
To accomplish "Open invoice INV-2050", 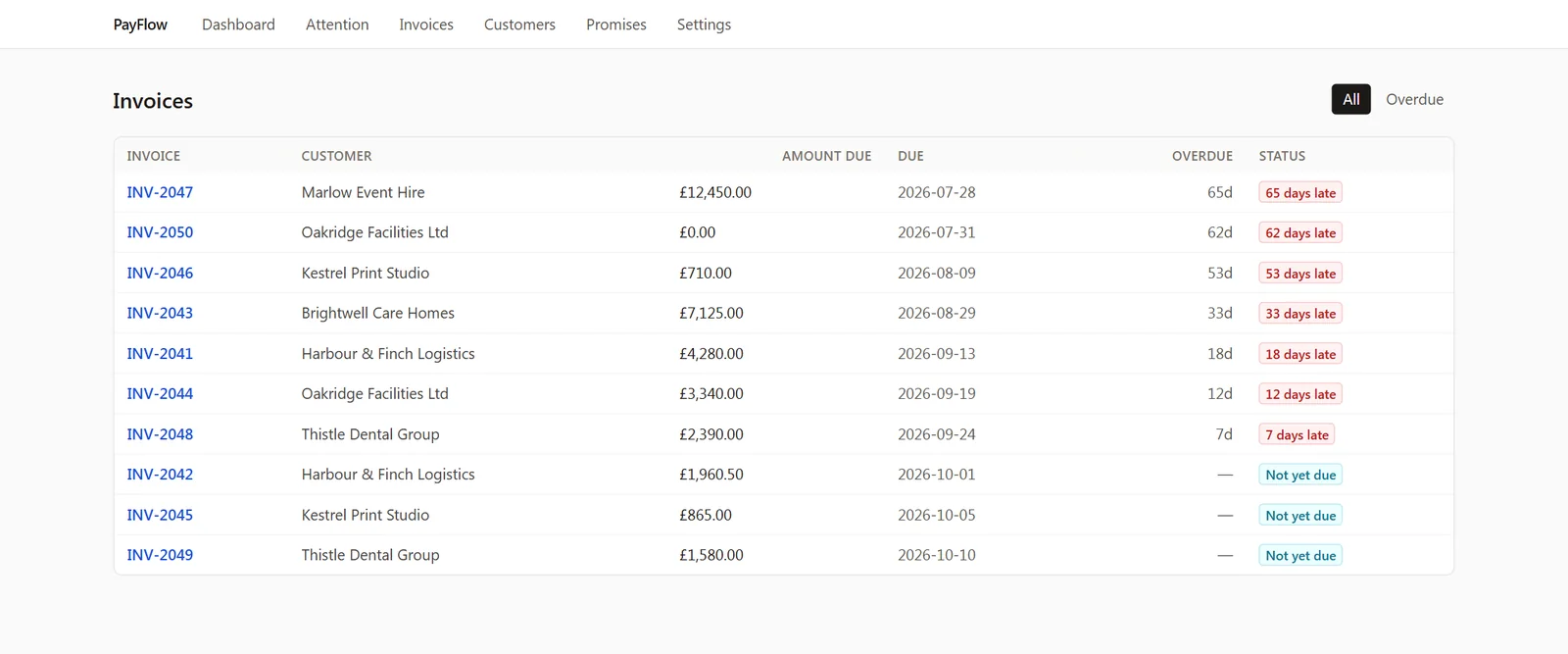I will (x=160, y=232).
